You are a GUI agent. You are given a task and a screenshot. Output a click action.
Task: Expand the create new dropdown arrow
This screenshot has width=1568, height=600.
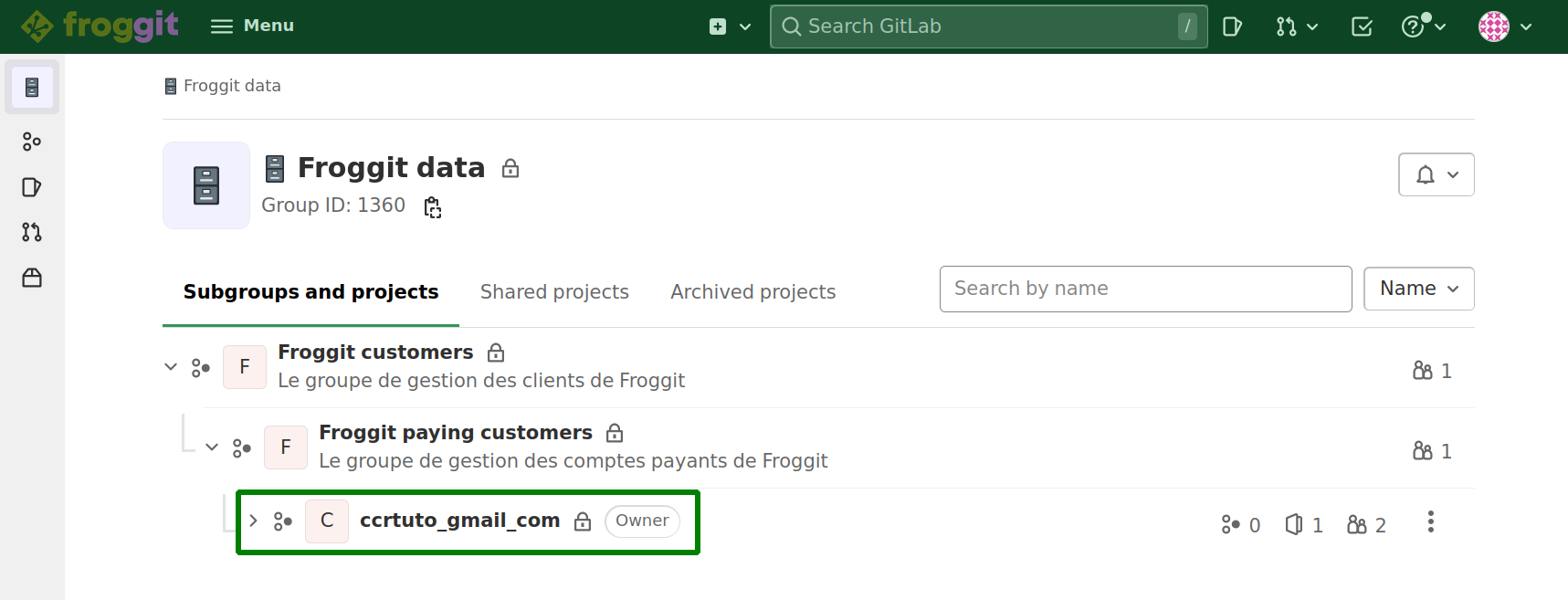(745, 26)
